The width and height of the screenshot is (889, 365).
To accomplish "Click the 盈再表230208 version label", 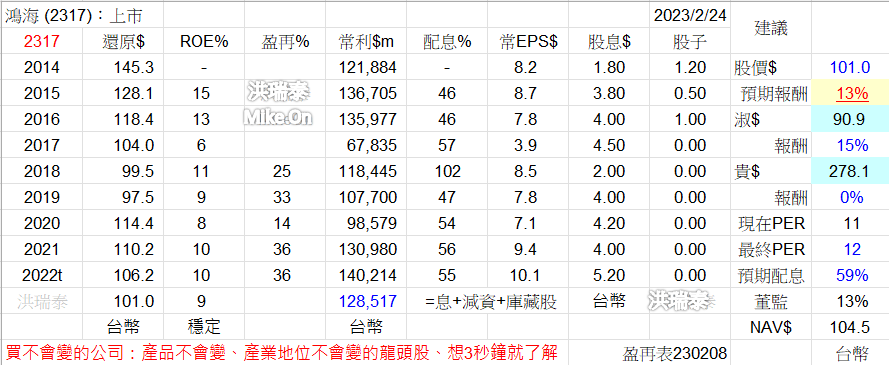I will 674,354.
